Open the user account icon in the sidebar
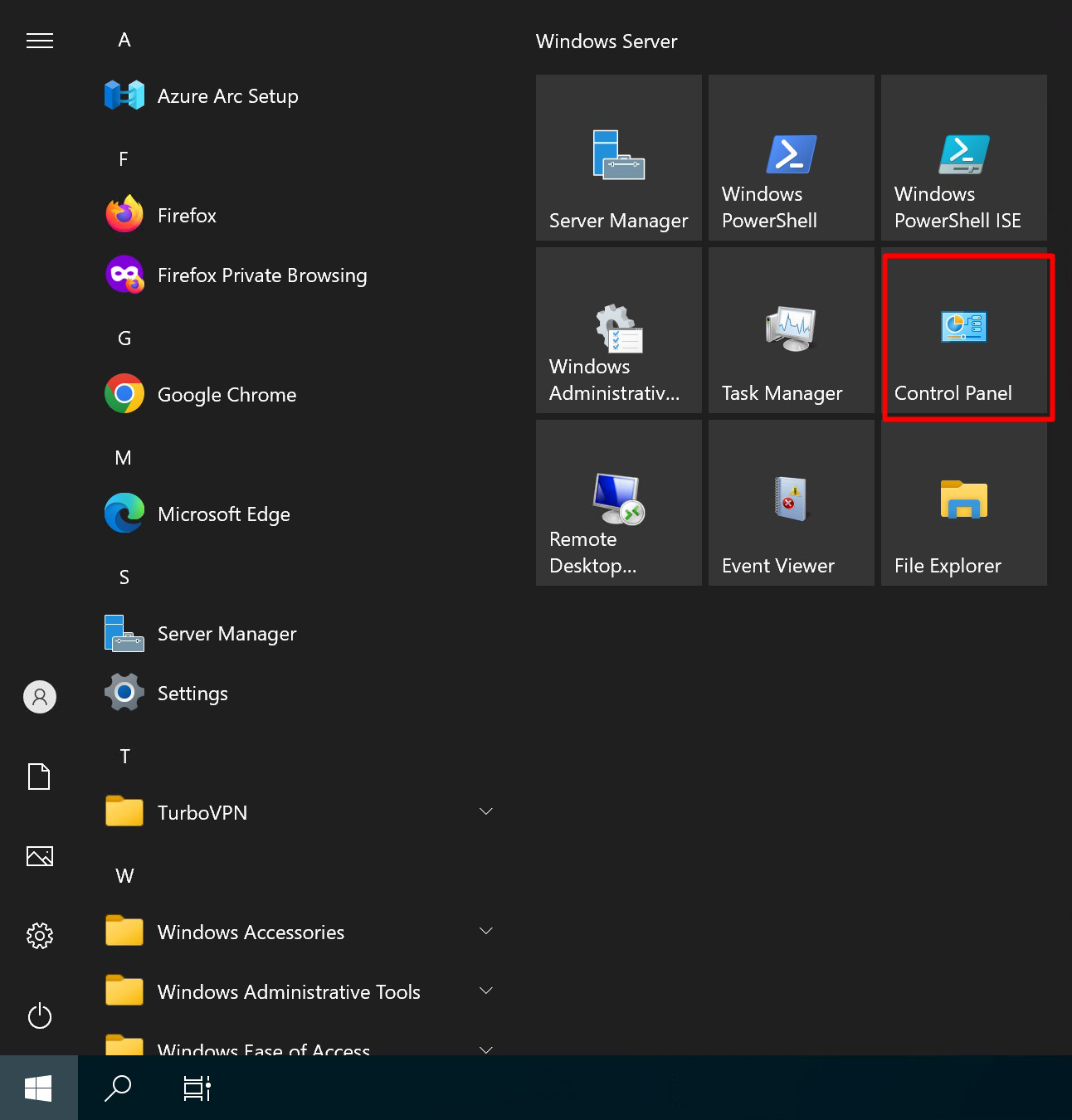This screenshot has width=1072, height=1120. [40, 697]
